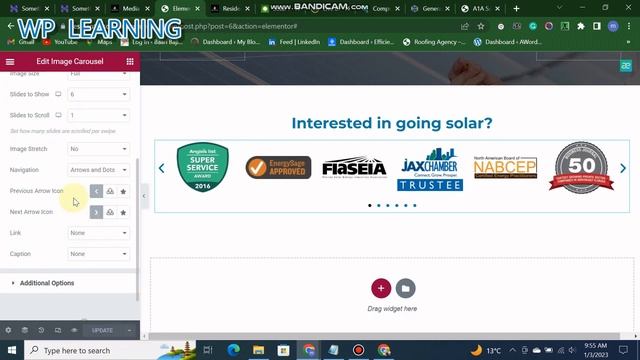Click the NABCEP logo slide
Screen dimensions: 640x360
click(x=505, y=167)
